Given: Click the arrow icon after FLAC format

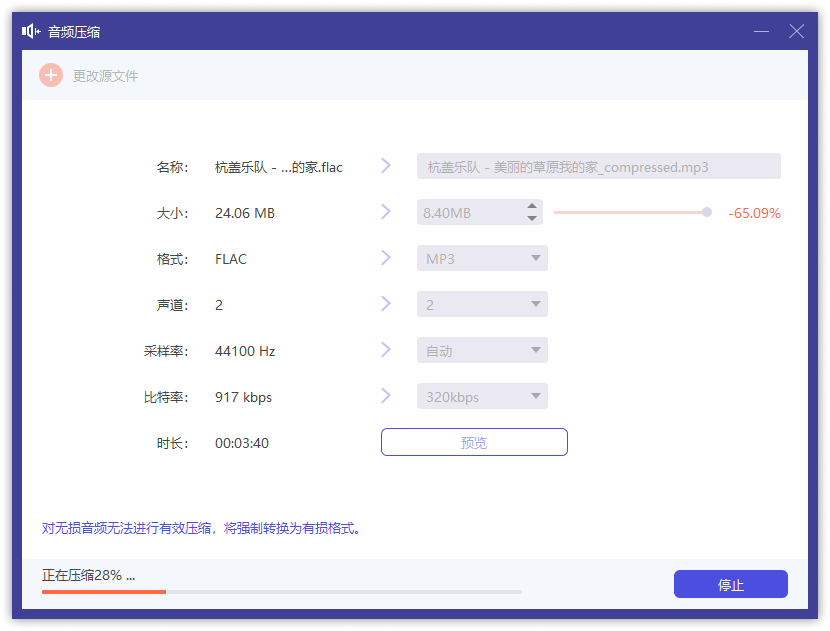Looking at the screenshot, I should [x=386, y=258].
